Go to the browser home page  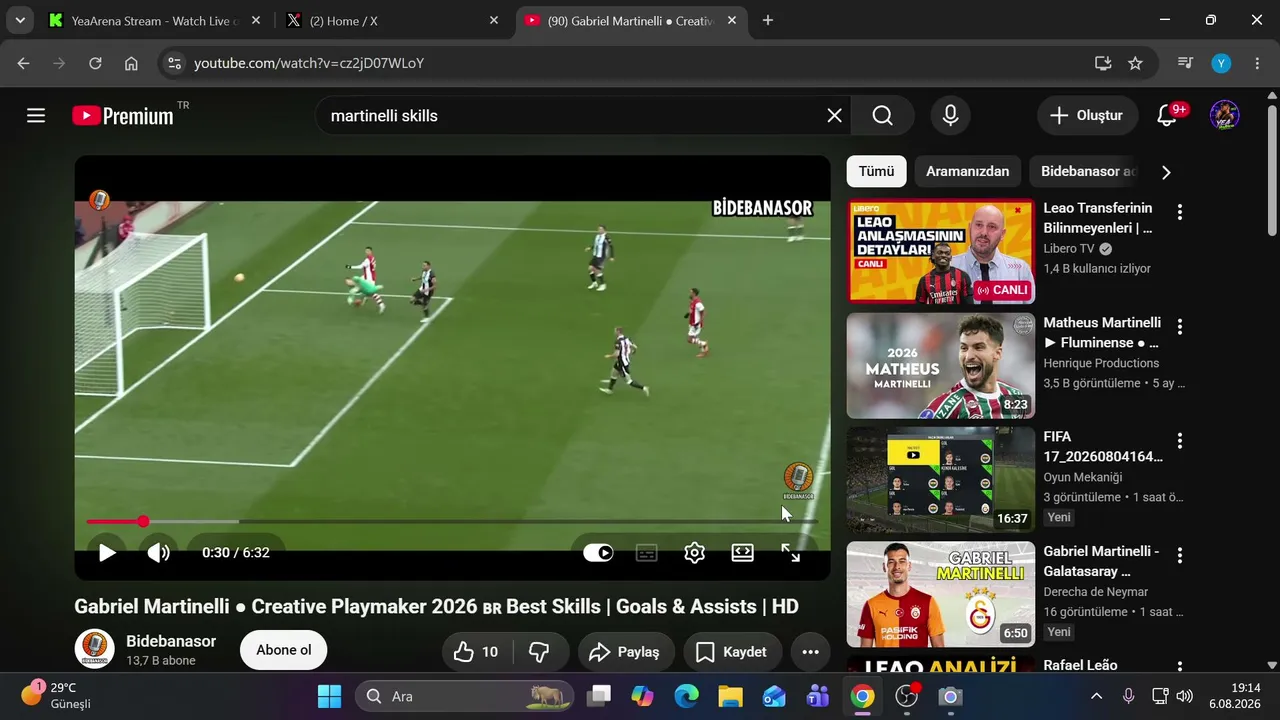131,63
